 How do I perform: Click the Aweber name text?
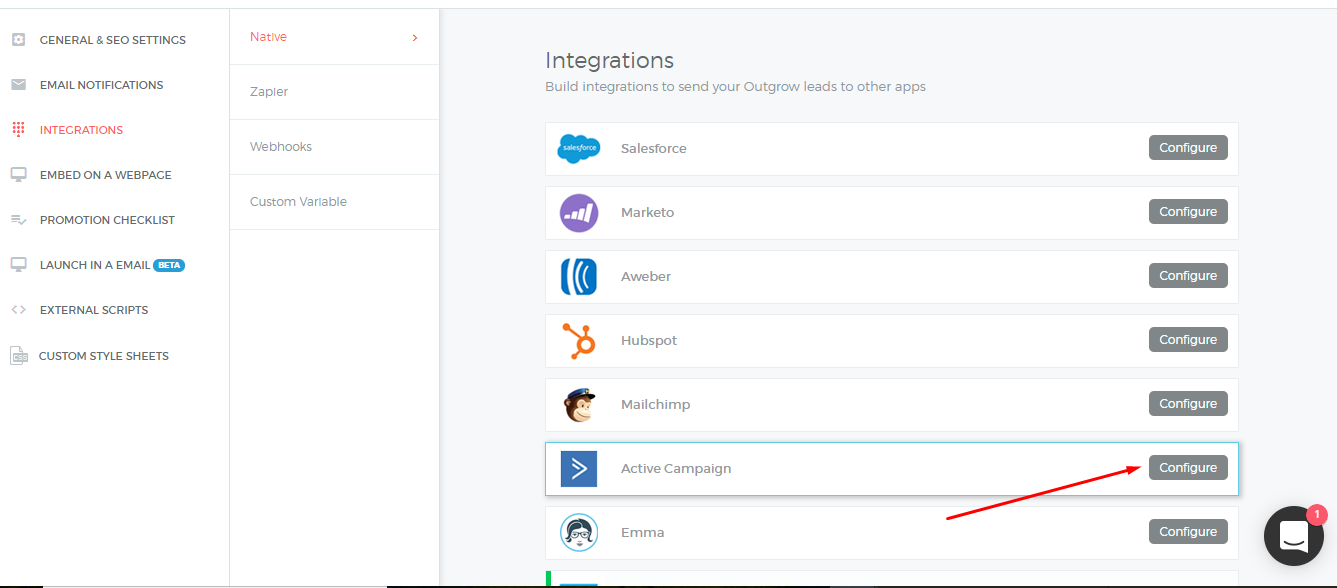(x=646, y=277)
